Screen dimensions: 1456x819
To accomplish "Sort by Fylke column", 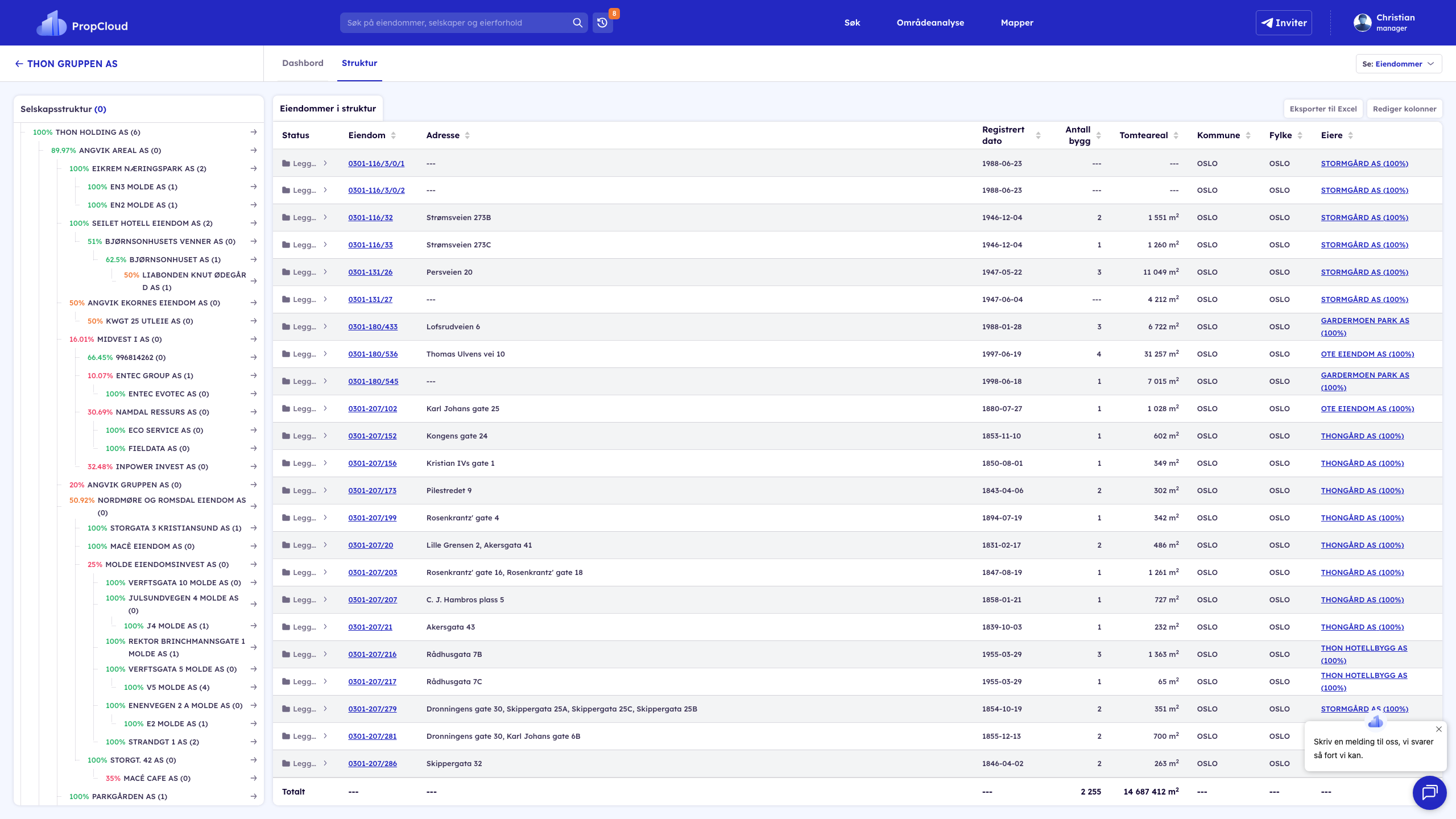I will pyautogui.click(x=1300, y=135).
